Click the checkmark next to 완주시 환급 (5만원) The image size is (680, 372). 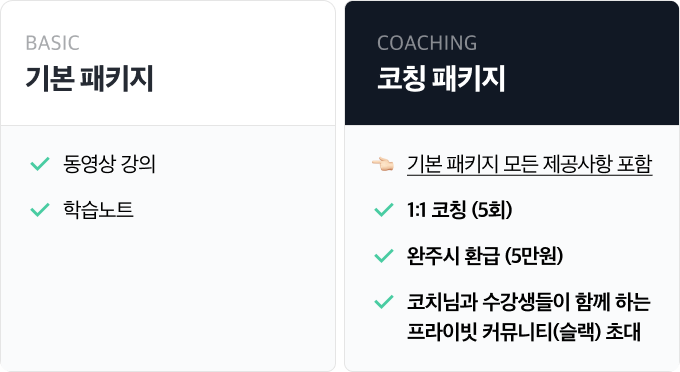384,256
